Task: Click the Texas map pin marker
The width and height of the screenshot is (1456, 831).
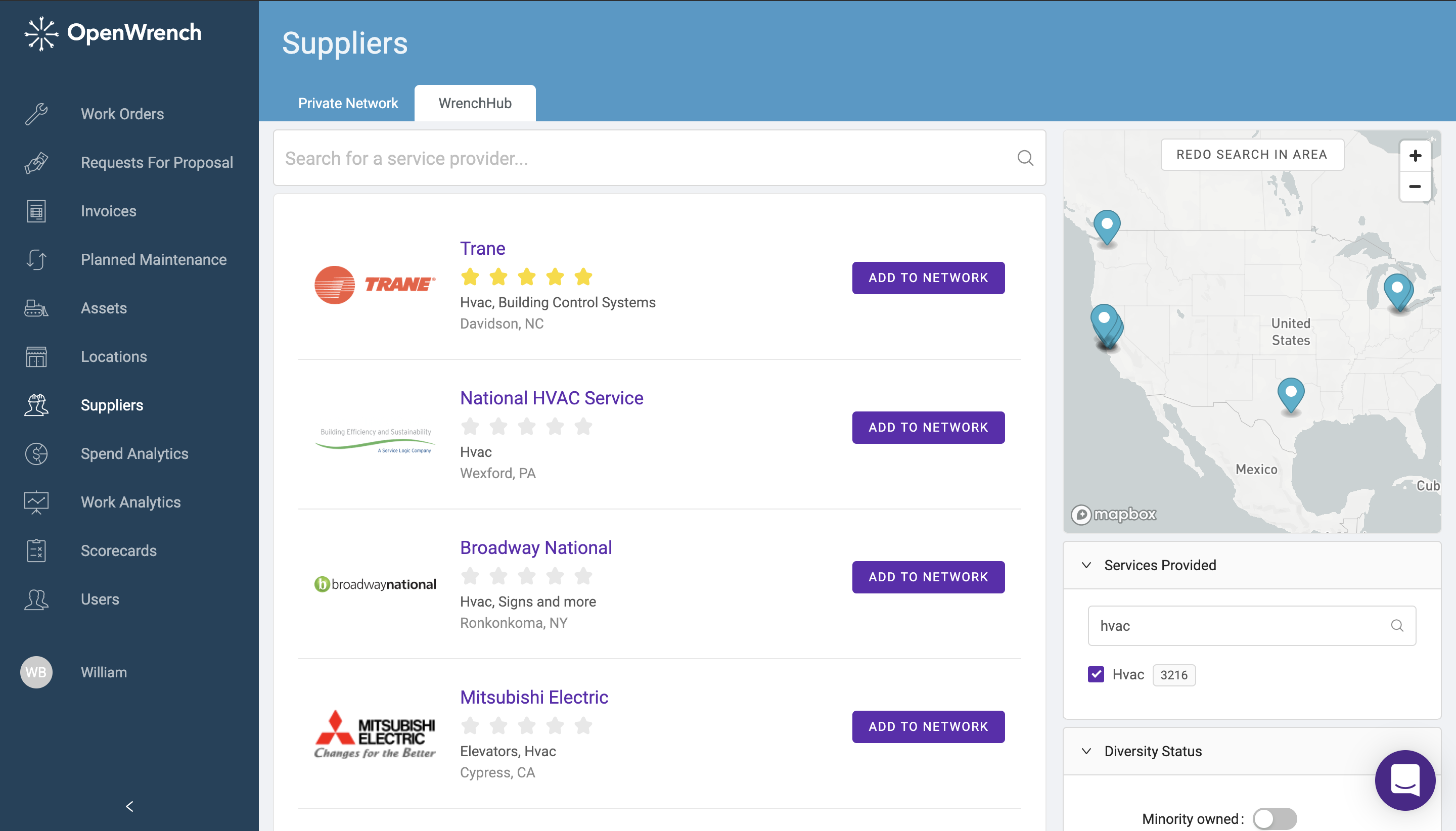Action: coord(1291,392)
